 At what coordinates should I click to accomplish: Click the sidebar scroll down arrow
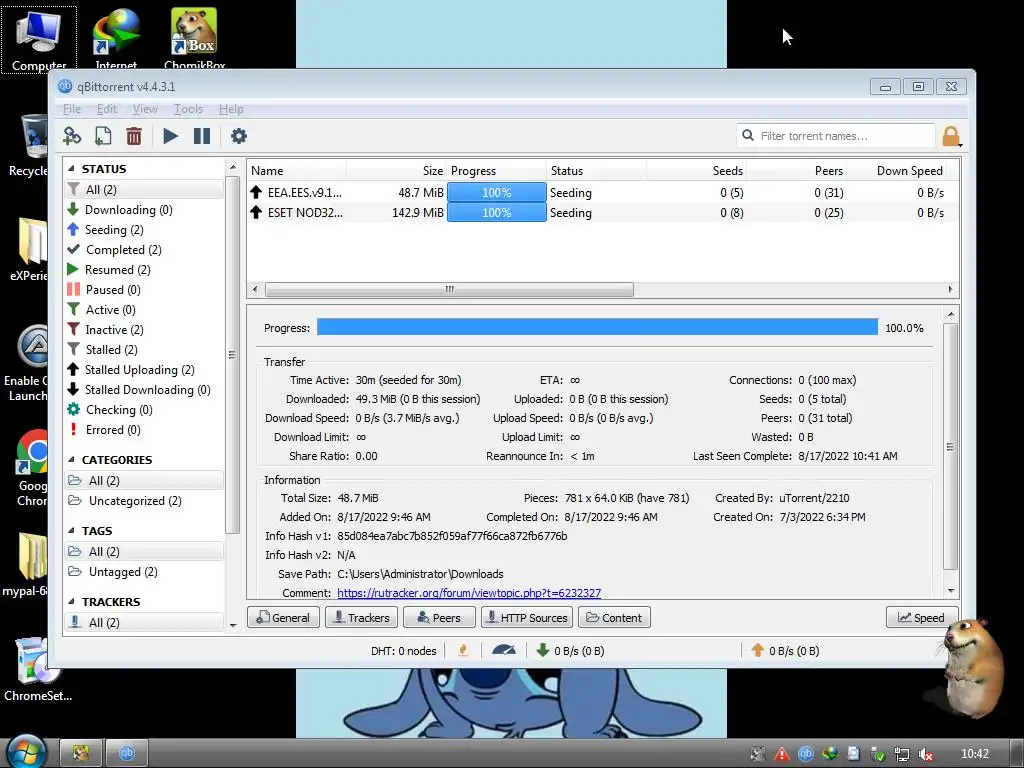point(233,625)
